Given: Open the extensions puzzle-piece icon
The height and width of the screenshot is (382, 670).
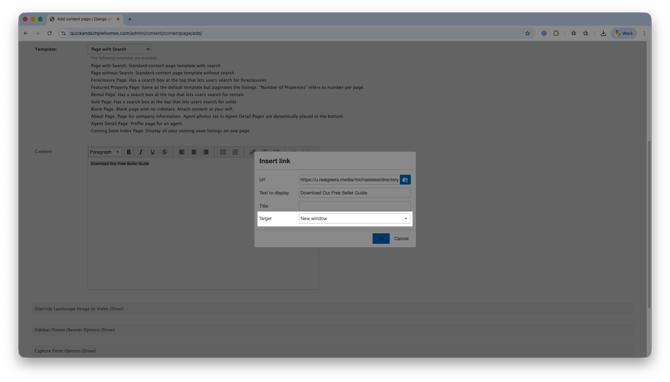Looking at the screenshot, I should tap(556, 33).
